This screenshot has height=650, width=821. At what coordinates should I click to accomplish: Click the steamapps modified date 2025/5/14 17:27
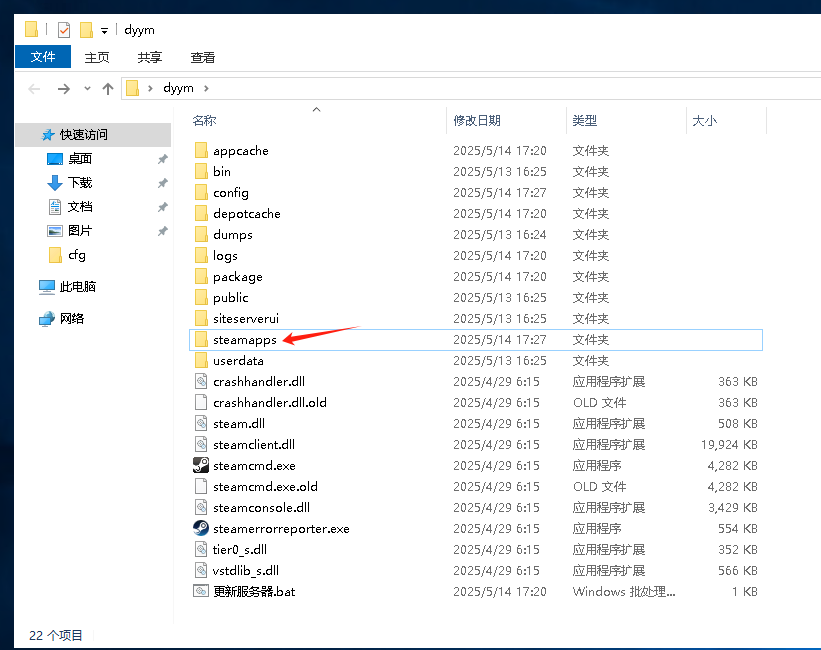click(500, 339)
